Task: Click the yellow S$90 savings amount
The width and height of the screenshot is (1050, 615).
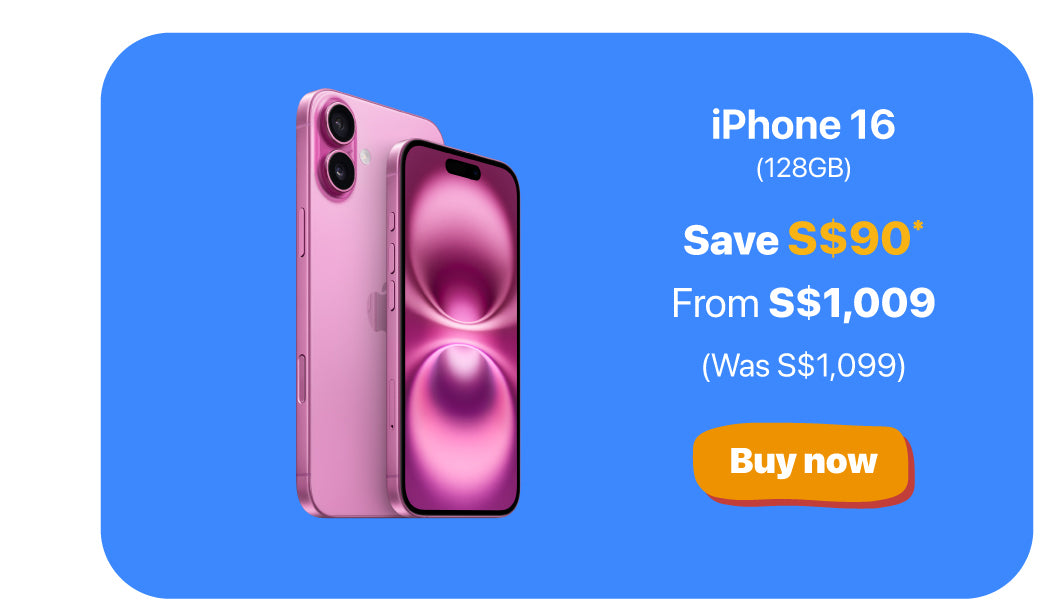Action: coord(849,238)
